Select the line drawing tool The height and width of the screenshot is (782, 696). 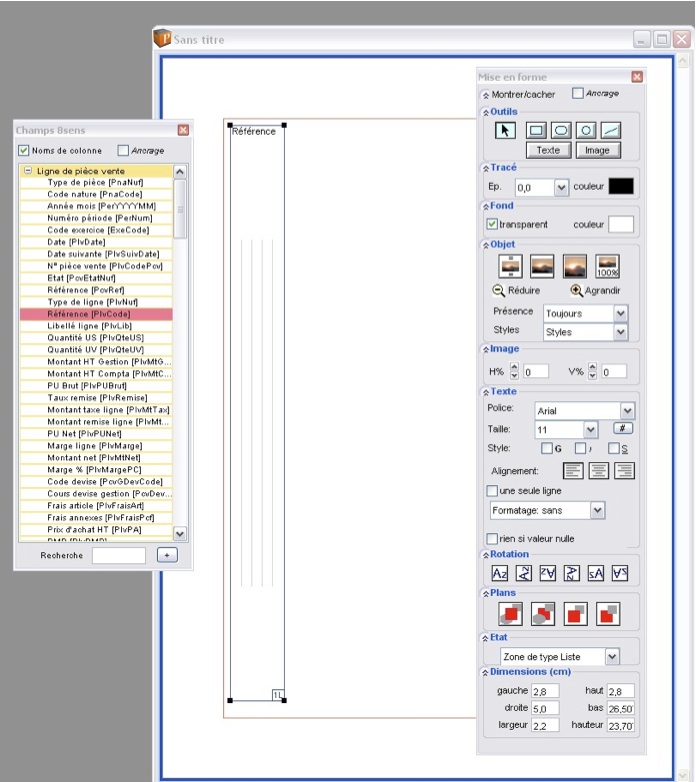pyautogui.click(x=611, y=131)
